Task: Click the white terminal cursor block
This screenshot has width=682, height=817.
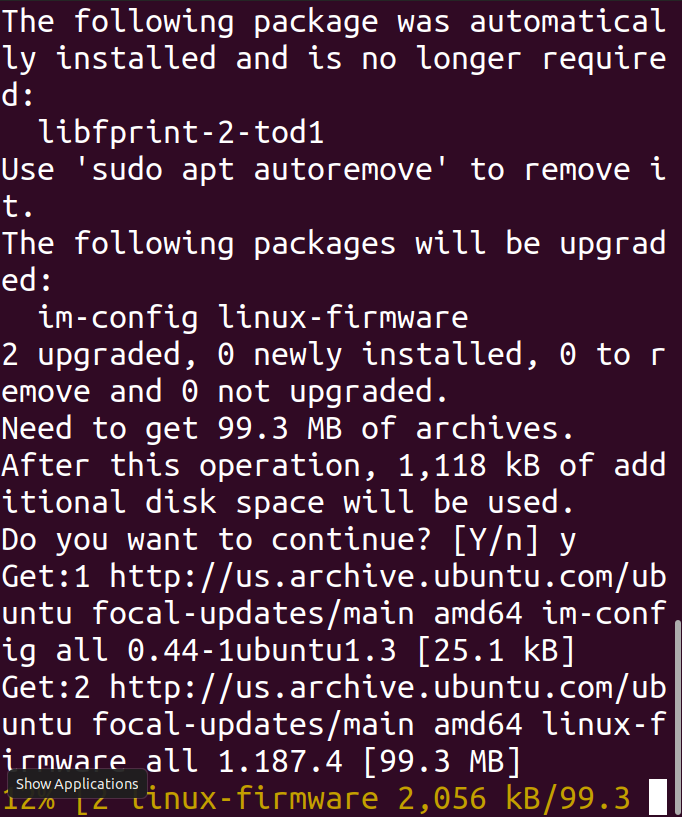Action: [657, 797]
